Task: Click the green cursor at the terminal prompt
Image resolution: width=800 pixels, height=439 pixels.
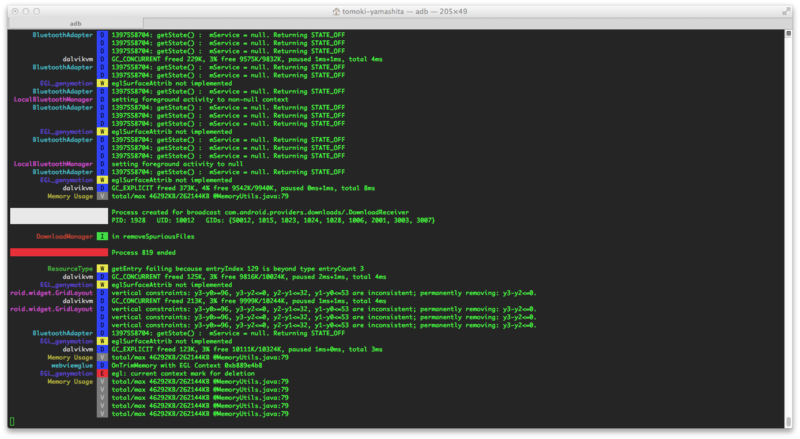Action: coord(12,422)
